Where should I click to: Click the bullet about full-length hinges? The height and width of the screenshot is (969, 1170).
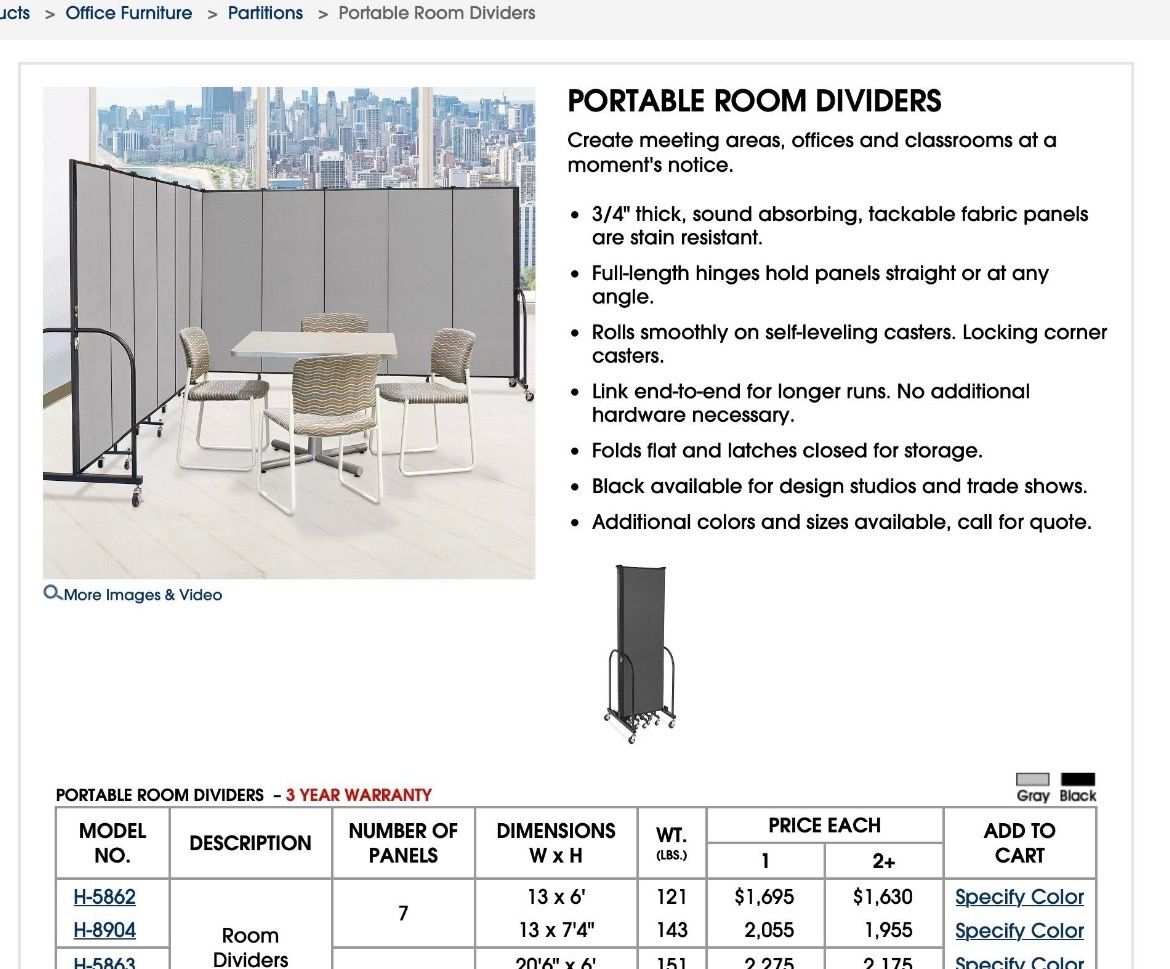(x=820, y=285)
